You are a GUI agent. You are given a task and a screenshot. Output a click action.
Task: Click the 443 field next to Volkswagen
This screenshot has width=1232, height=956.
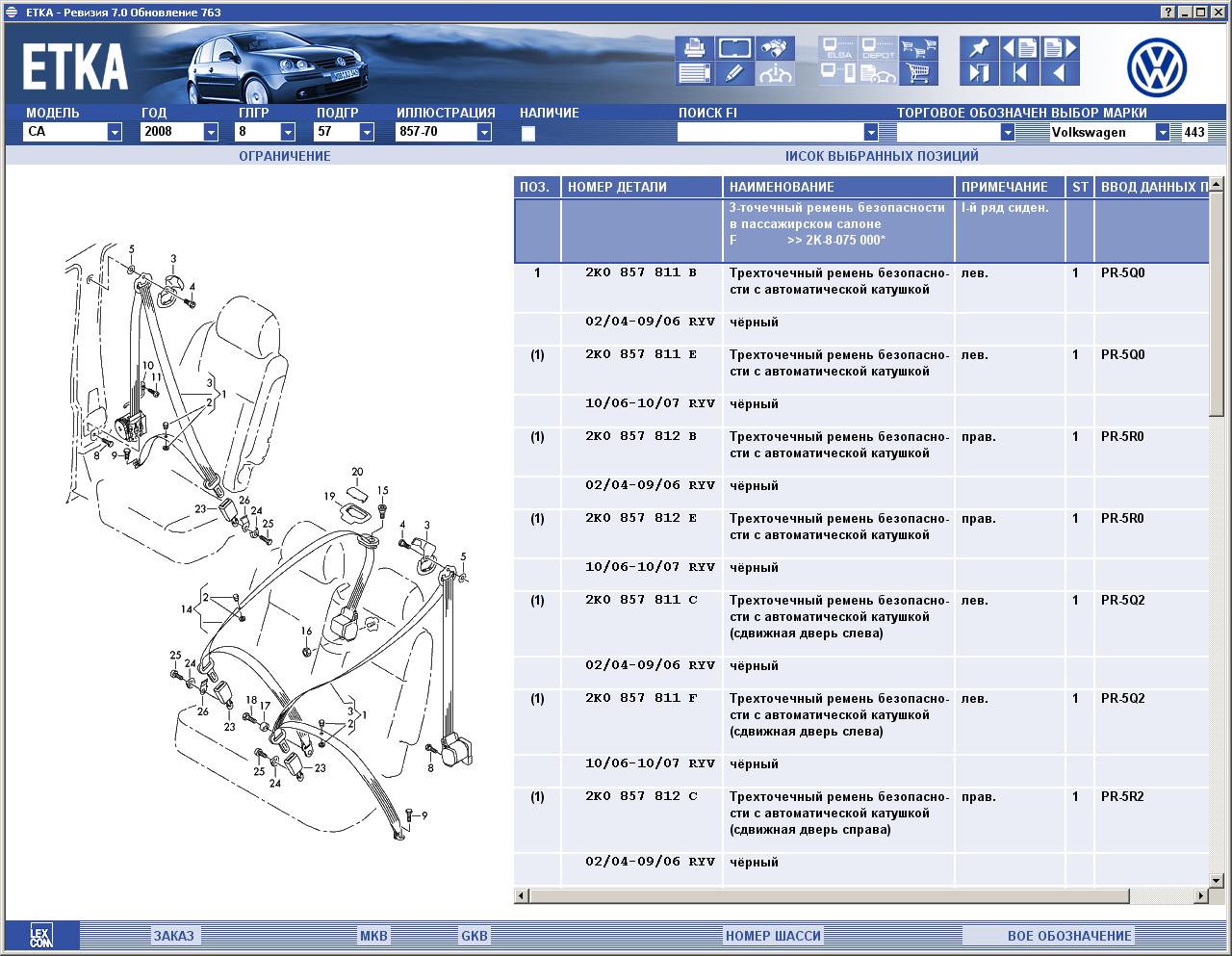[1193, 133]
